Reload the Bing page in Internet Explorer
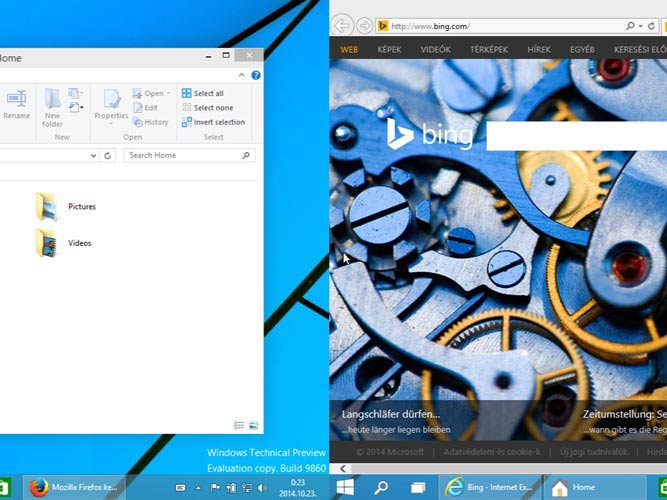This screenshot has height=500, width=667. (x=651, y=26)
